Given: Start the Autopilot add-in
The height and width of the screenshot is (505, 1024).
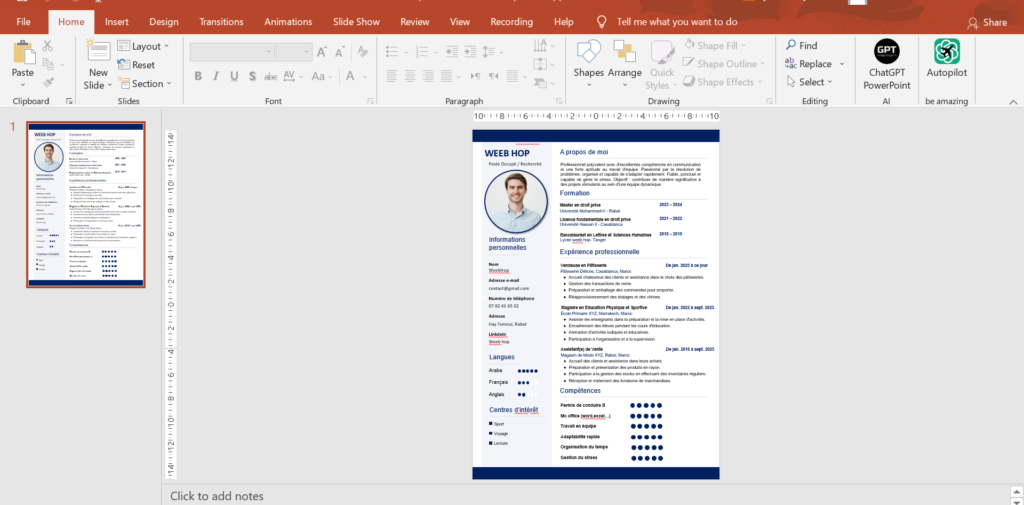Looking at the screenshot, I should pos(946,52).
